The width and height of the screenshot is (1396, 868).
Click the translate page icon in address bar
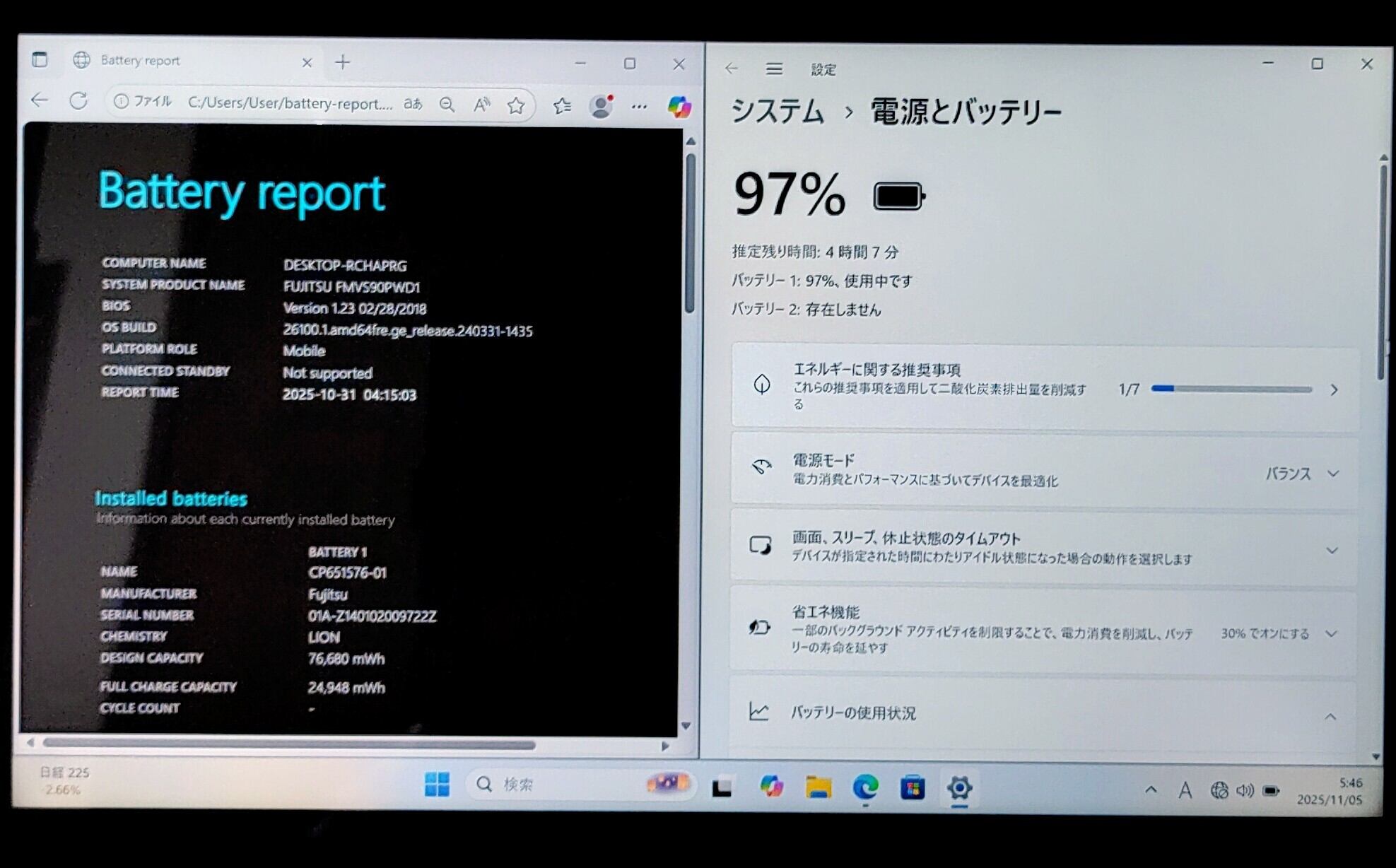413,105
